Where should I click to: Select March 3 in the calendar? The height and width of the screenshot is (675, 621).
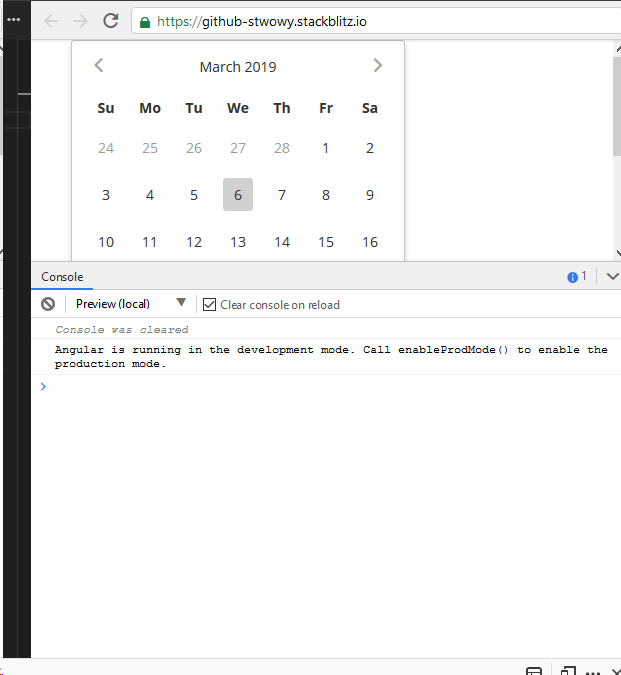pos(106,195)
